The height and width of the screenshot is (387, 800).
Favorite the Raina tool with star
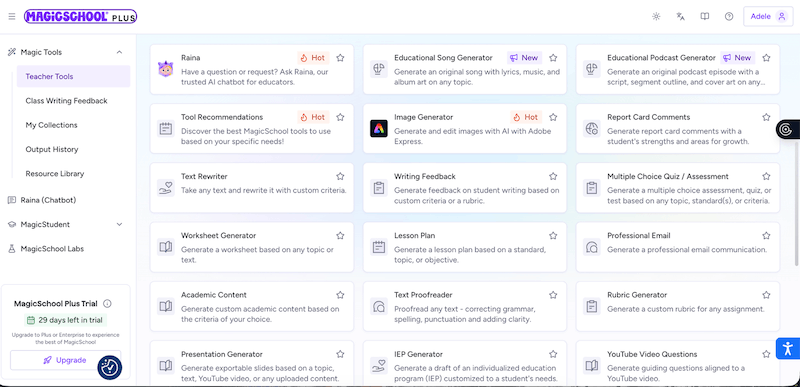tap(340, 58)
